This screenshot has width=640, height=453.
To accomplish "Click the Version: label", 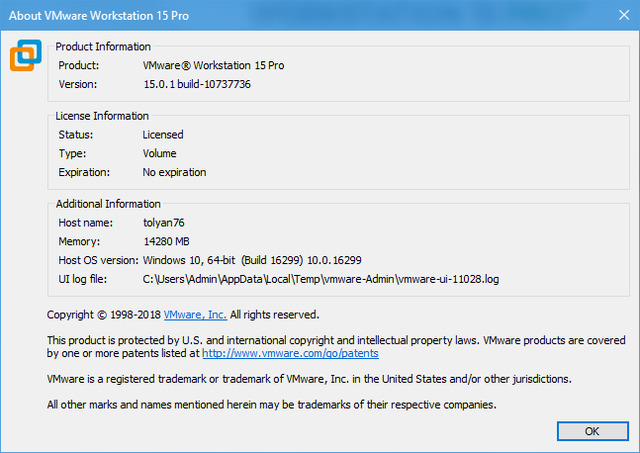I will point(78,84).
